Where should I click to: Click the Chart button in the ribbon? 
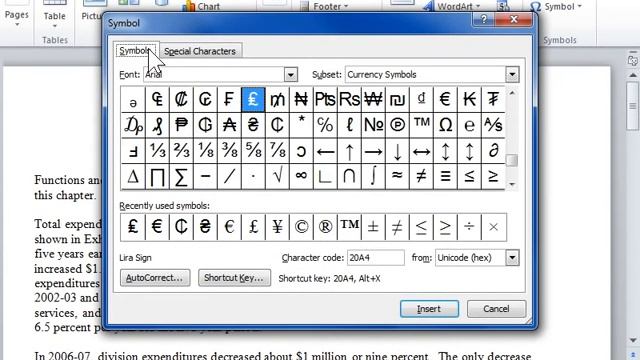(201, 6)
